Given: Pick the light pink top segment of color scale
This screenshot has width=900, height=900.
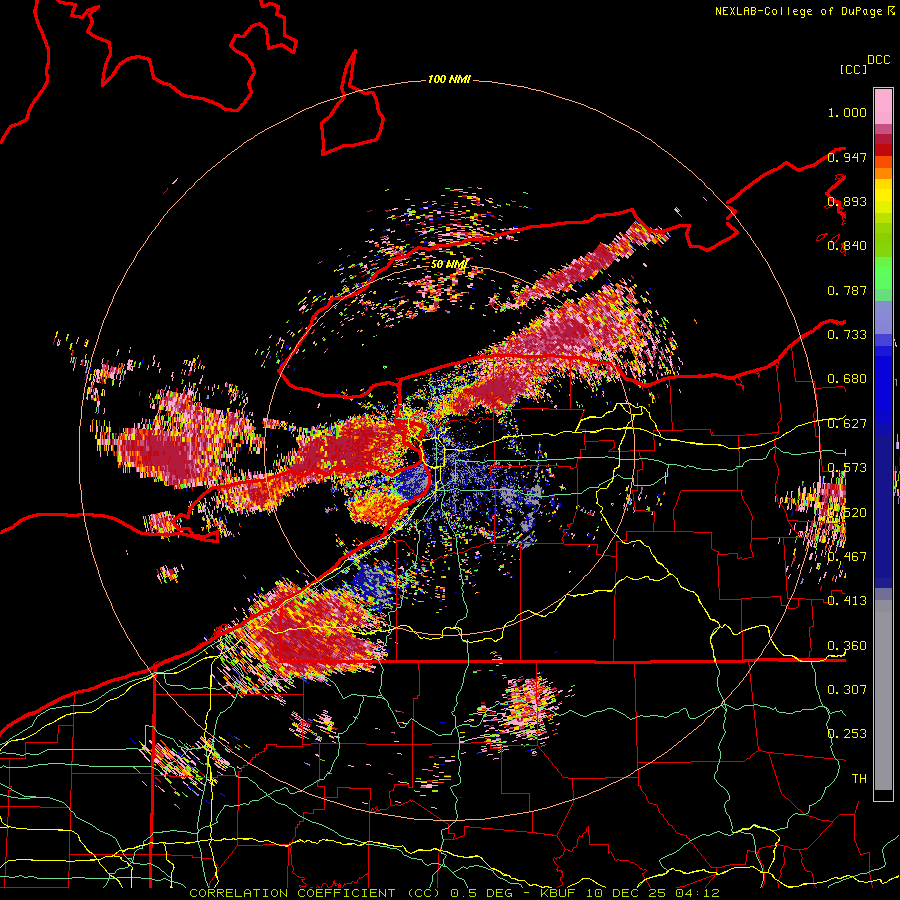Looking at the screenshot, I should coord(883,106).
